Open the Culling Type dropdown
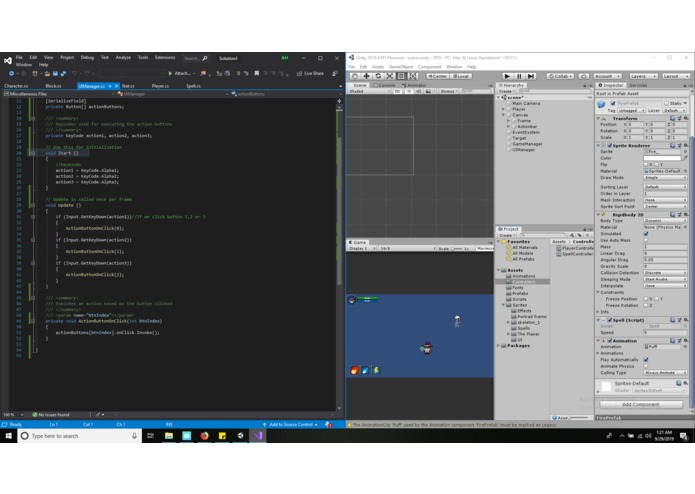The height and width of the screenshot is (494, 695). [665, 373]
